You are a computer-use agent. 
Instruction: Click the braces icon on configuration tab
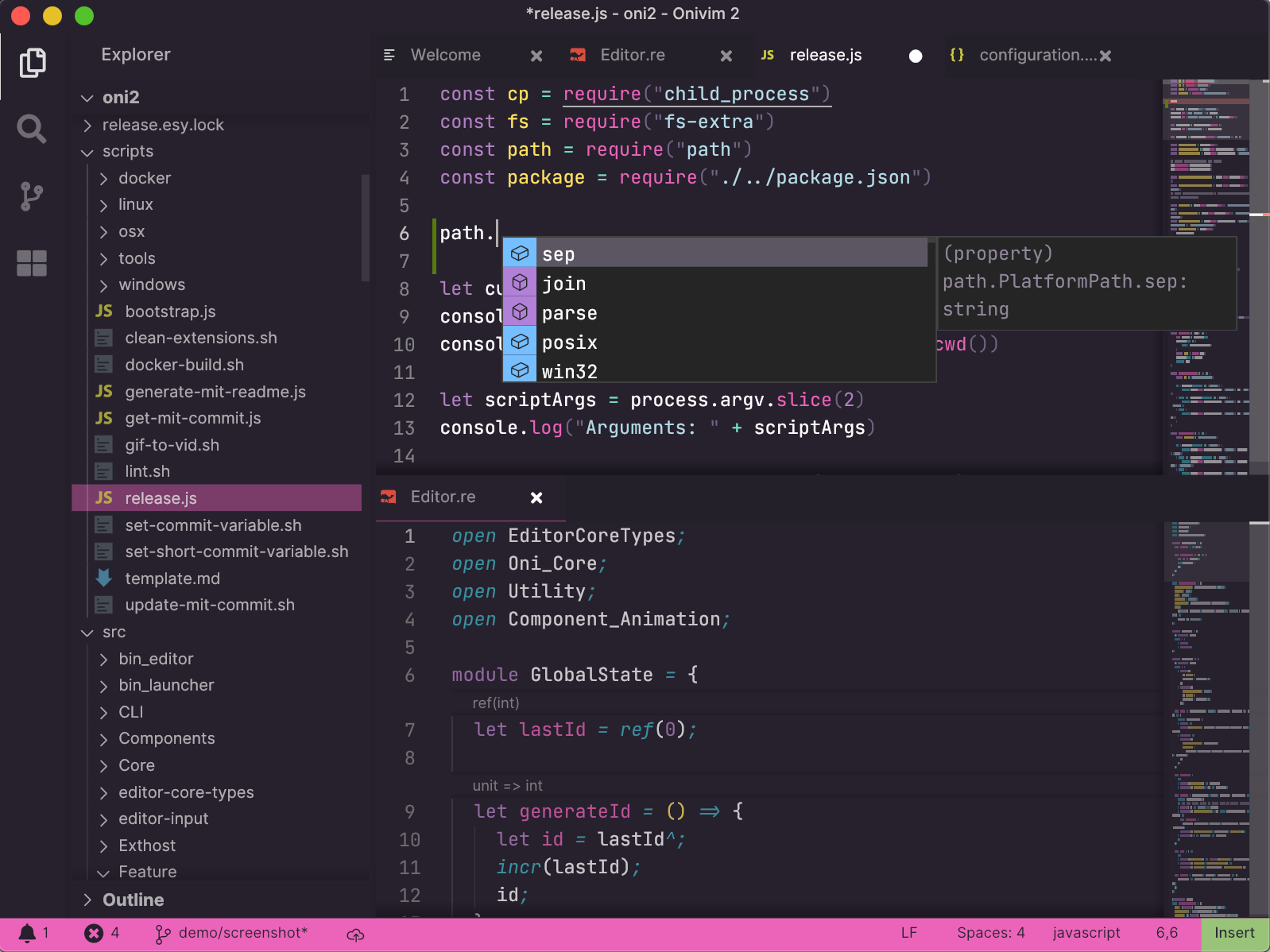coord(957,55)
